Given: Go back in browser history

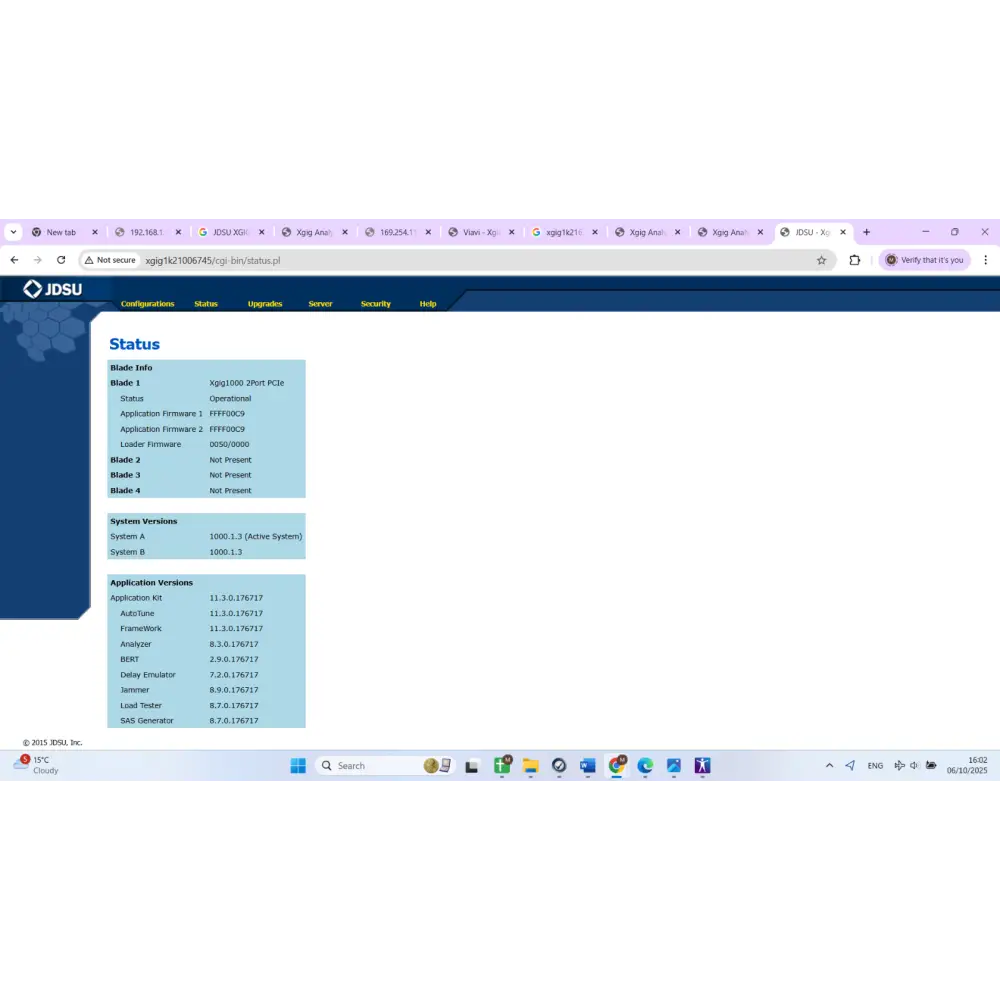Looking at the screenshot, I should pyautogui.click(x=14, y=260).
